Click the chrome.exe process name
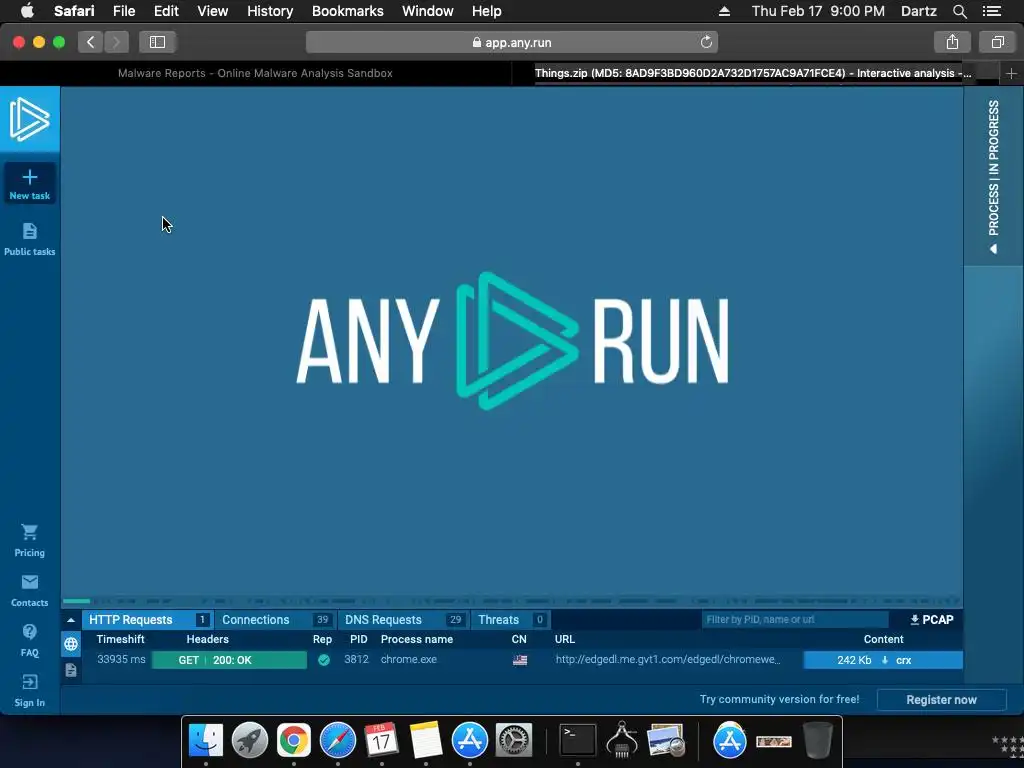This screenshot has height=768, width=1024. click(409, 660)
